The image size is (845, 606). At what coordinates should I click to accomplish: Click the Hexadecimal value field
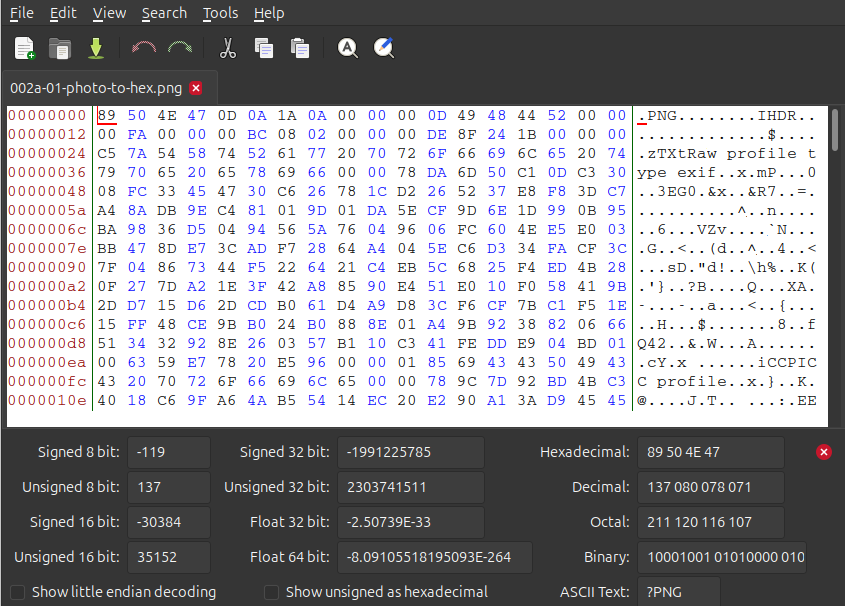coord(711,452)
